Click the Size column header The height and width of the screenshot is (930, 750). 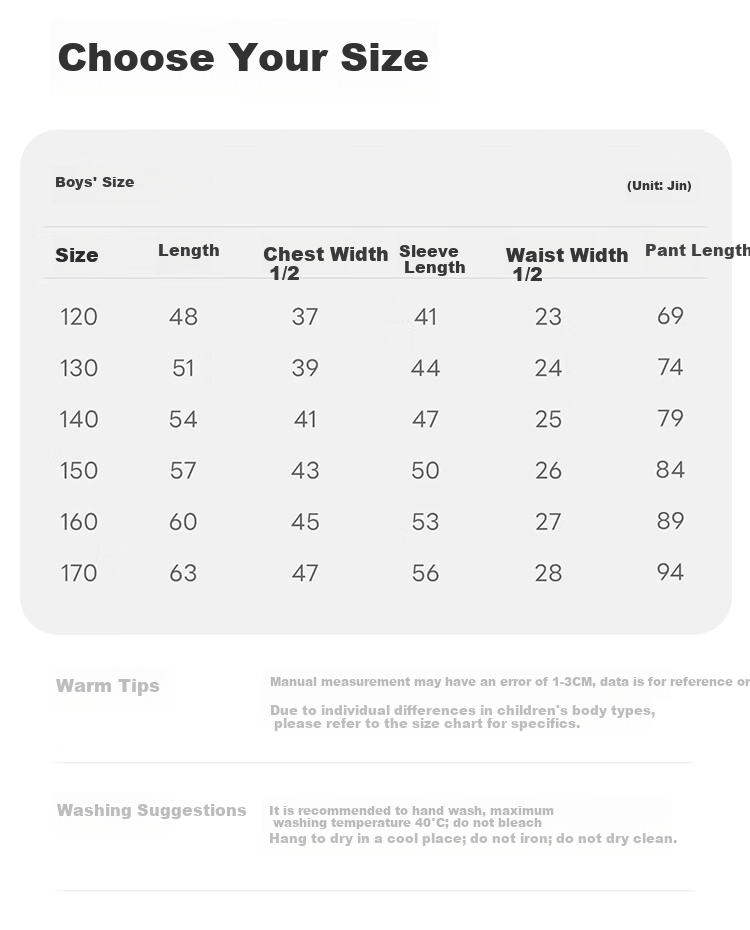click(76, 255)
